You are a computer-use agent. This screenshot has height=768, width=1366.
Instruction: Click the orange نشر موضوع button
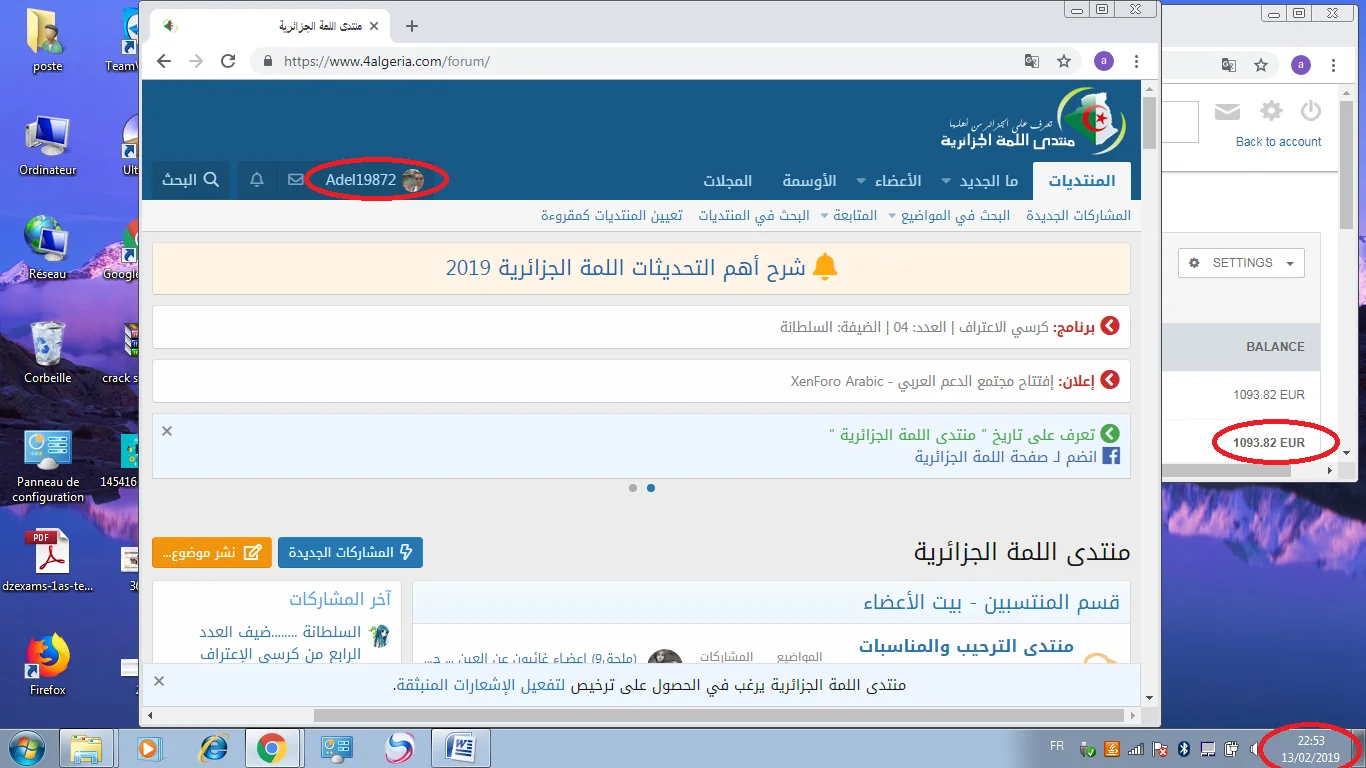coord(212,552)
